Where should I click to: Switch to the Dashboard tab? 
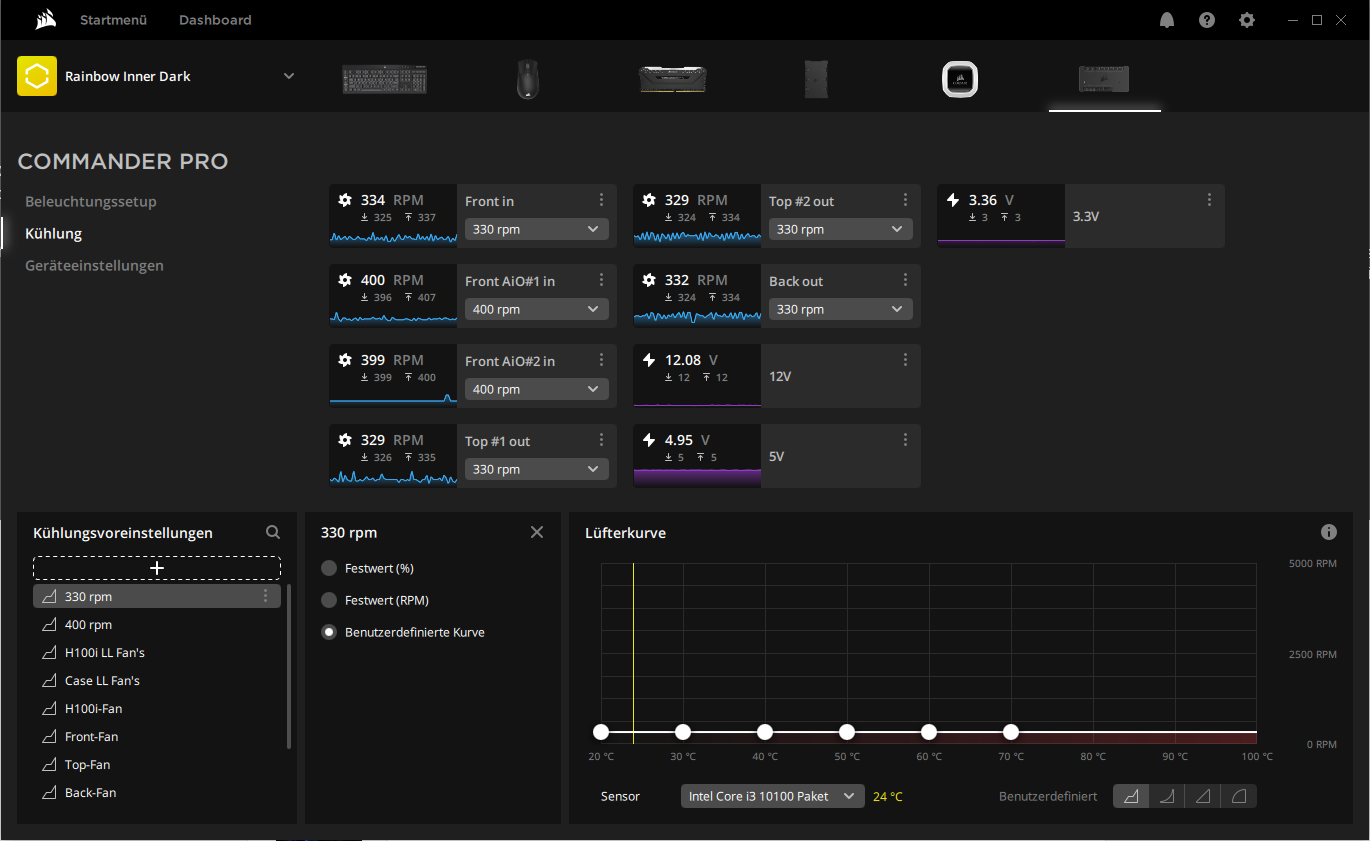215,20
